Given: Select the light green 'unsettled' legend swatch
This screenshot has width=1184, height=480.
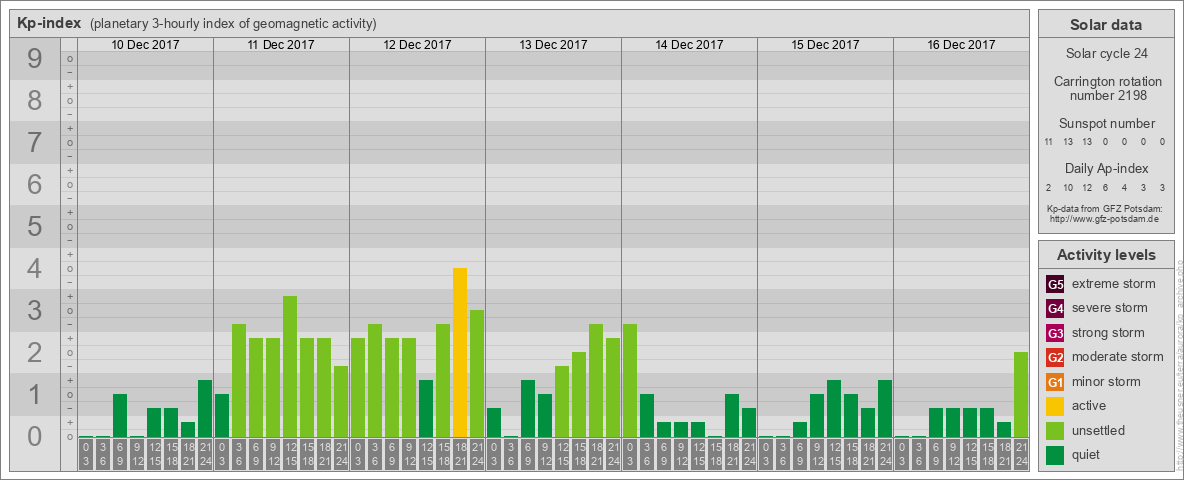Looking at the screenshot, I should (1056, 431).
